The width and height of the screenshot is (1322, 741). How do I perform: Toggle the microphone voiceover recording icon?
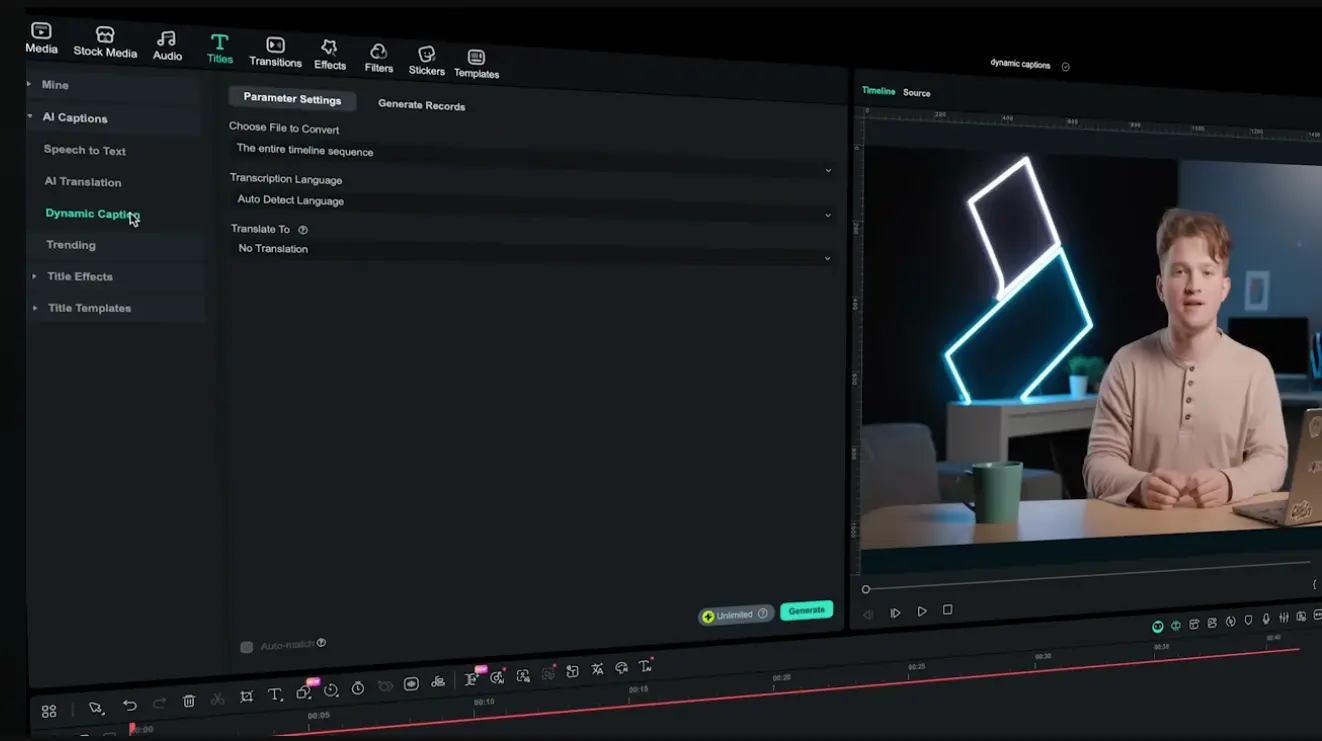coord(1266,619)
